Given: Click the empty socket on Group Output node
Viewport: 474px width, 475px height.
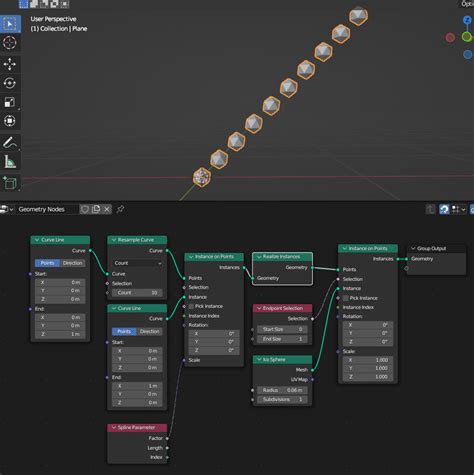Looking at the screenshot, I should tap(406, 268).
